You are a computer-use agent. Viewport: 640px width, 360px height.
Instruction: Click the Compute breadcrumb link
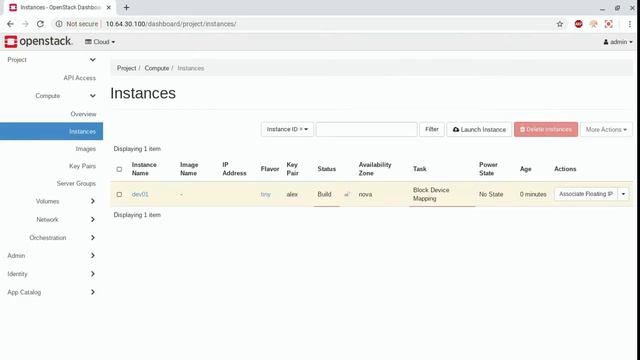coord(157,68)
